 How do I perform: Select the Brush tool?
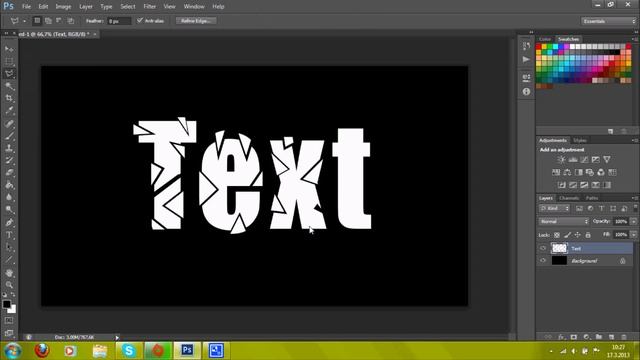click(9, 136)
